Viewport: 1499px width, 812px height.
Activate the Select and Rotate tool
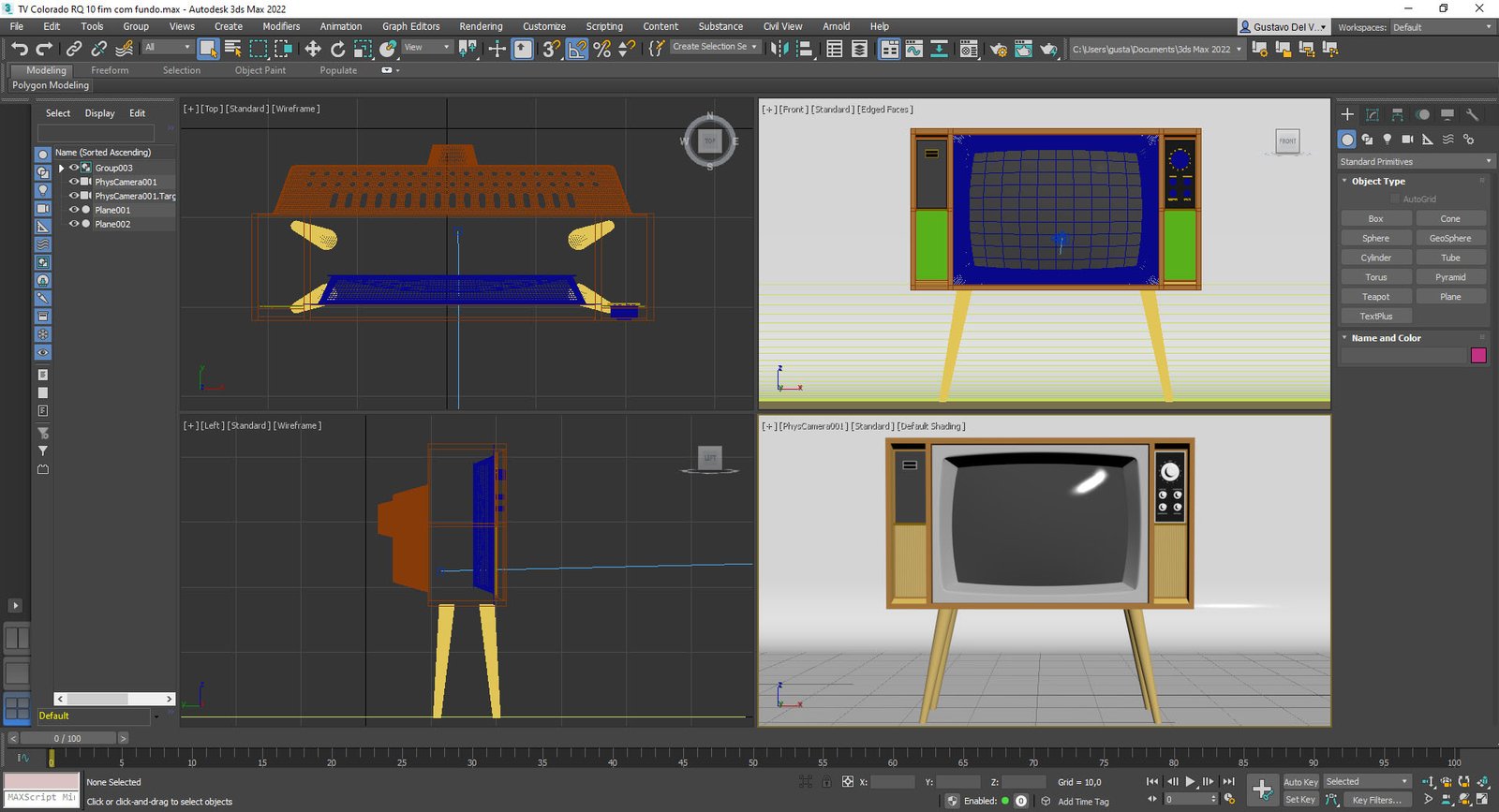(338, 49)
